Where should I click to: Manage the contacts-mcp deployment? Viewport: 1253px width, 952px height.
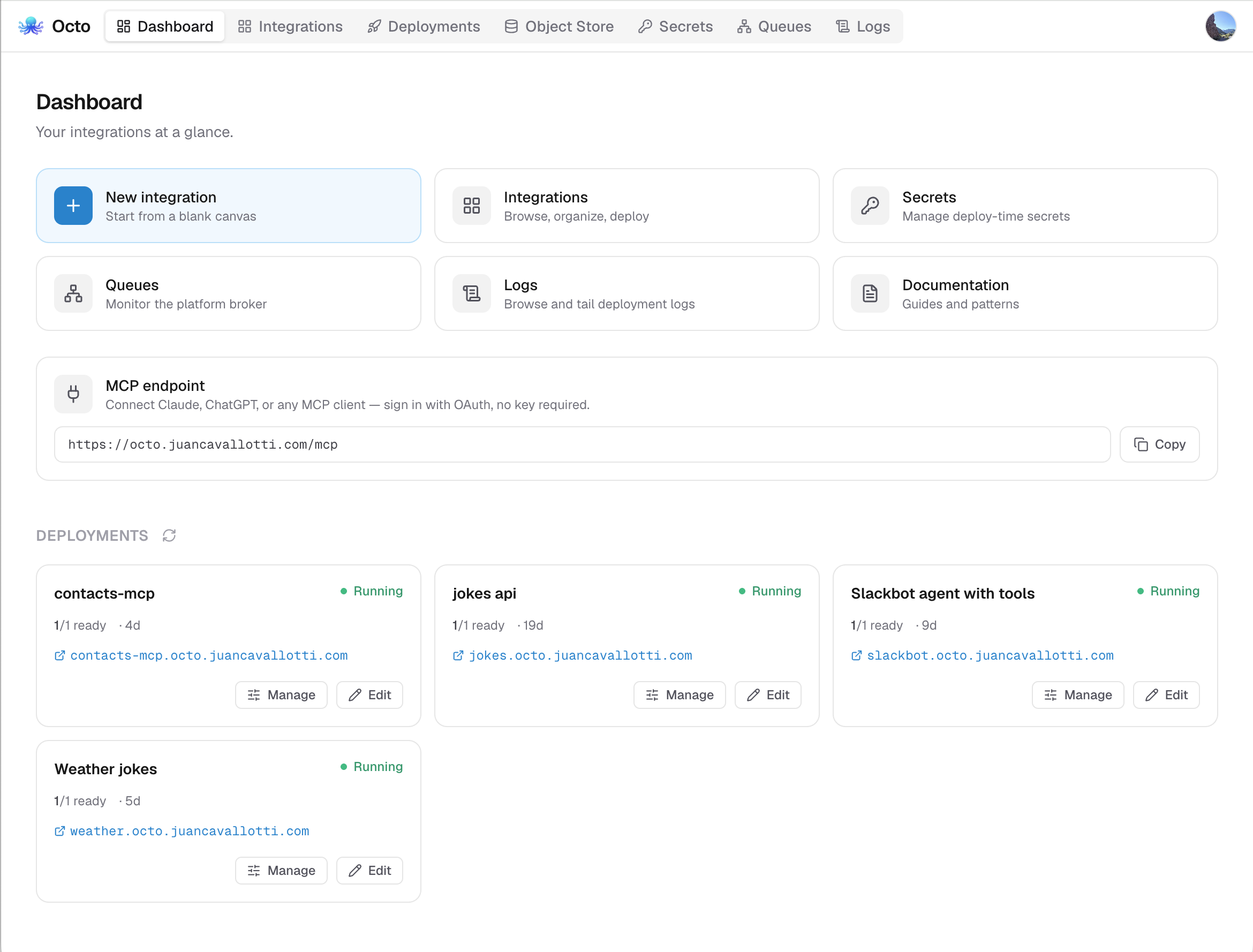point(281,695)
